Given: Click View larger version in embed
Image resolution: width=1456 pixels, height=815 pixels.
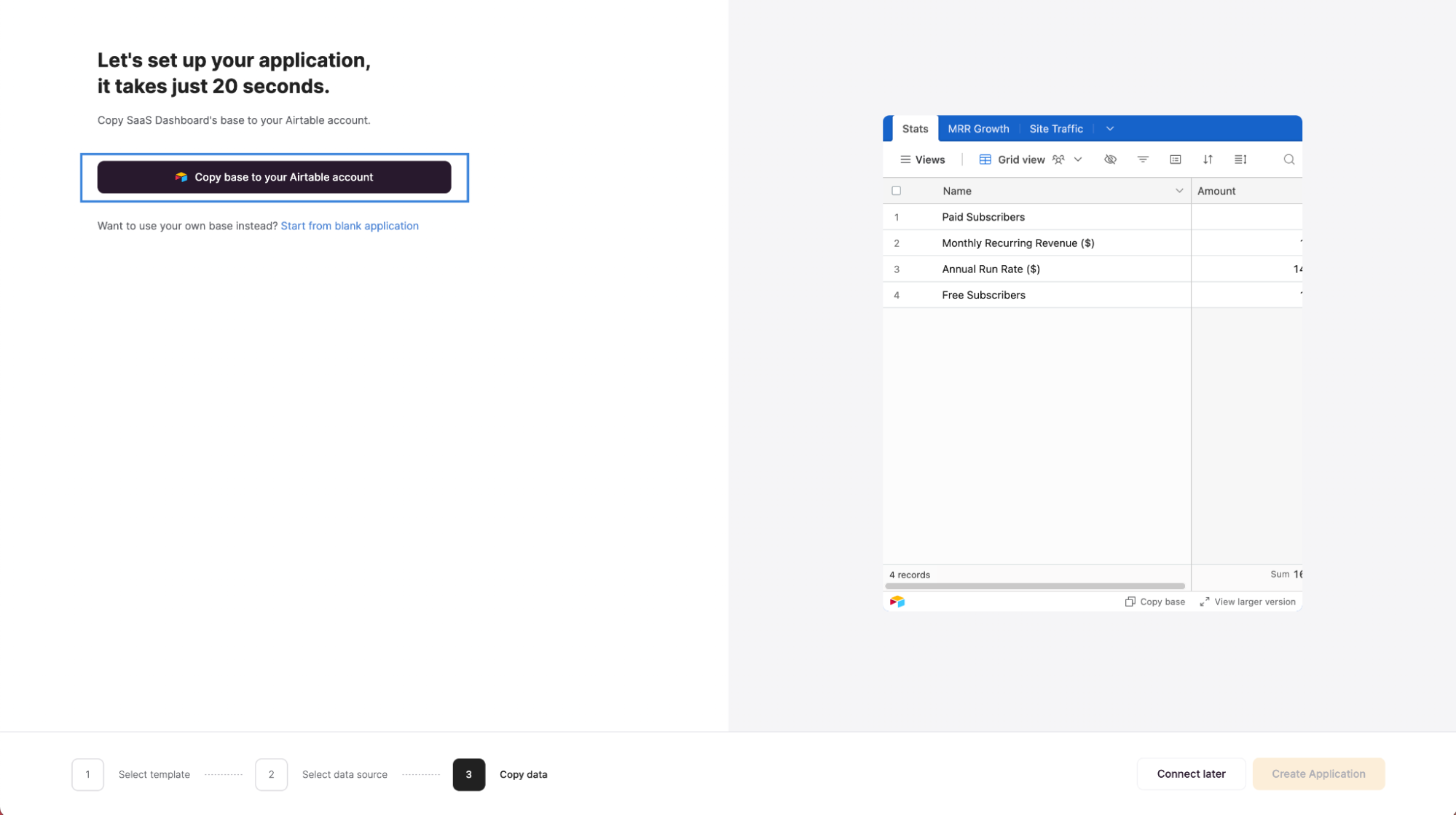Looking at the screenshot, I should 1247,601.
